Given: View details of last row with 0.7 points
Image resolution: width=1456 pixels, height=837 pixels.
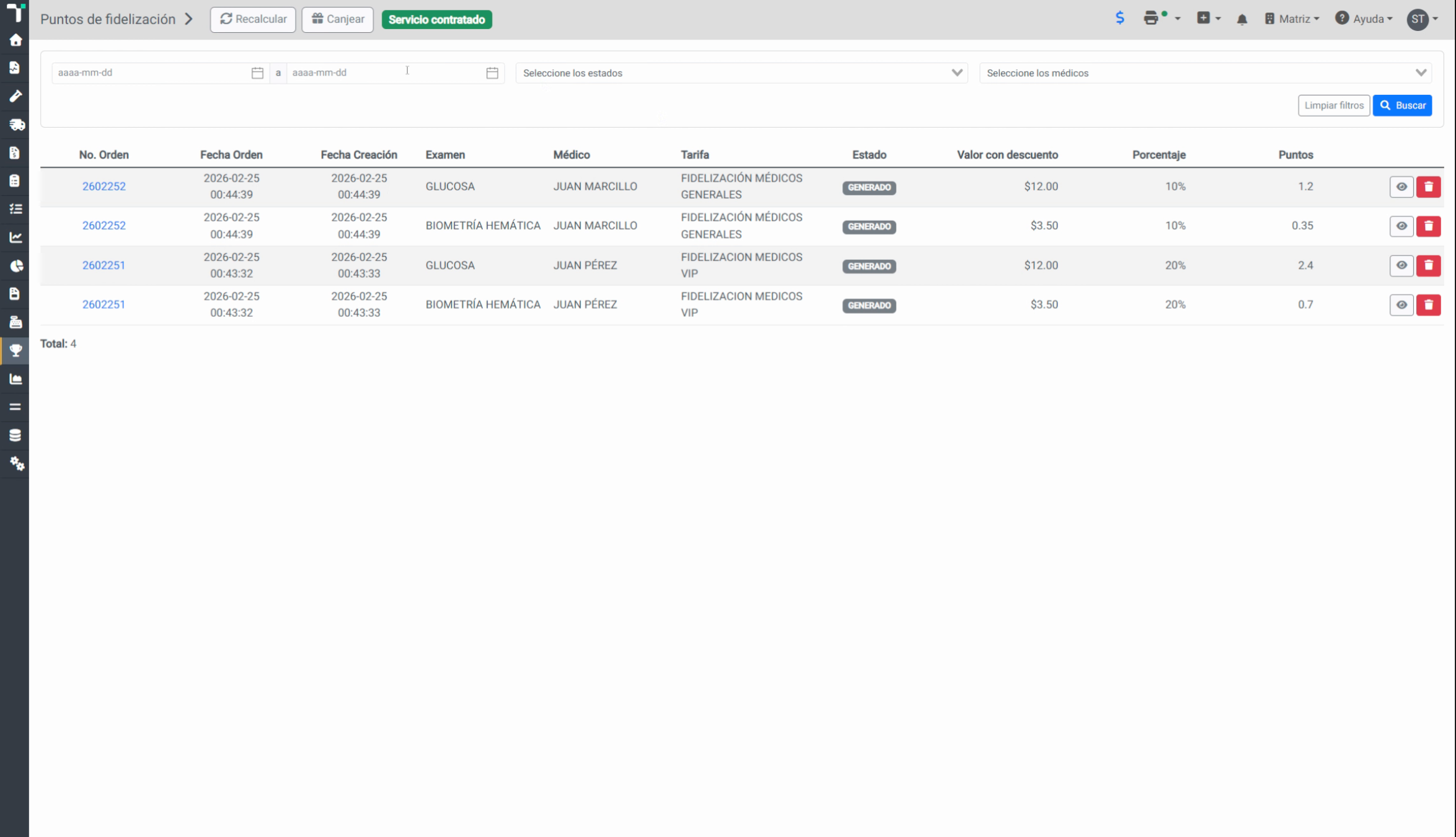Looking at the screenshot, I should point(1401,305).
